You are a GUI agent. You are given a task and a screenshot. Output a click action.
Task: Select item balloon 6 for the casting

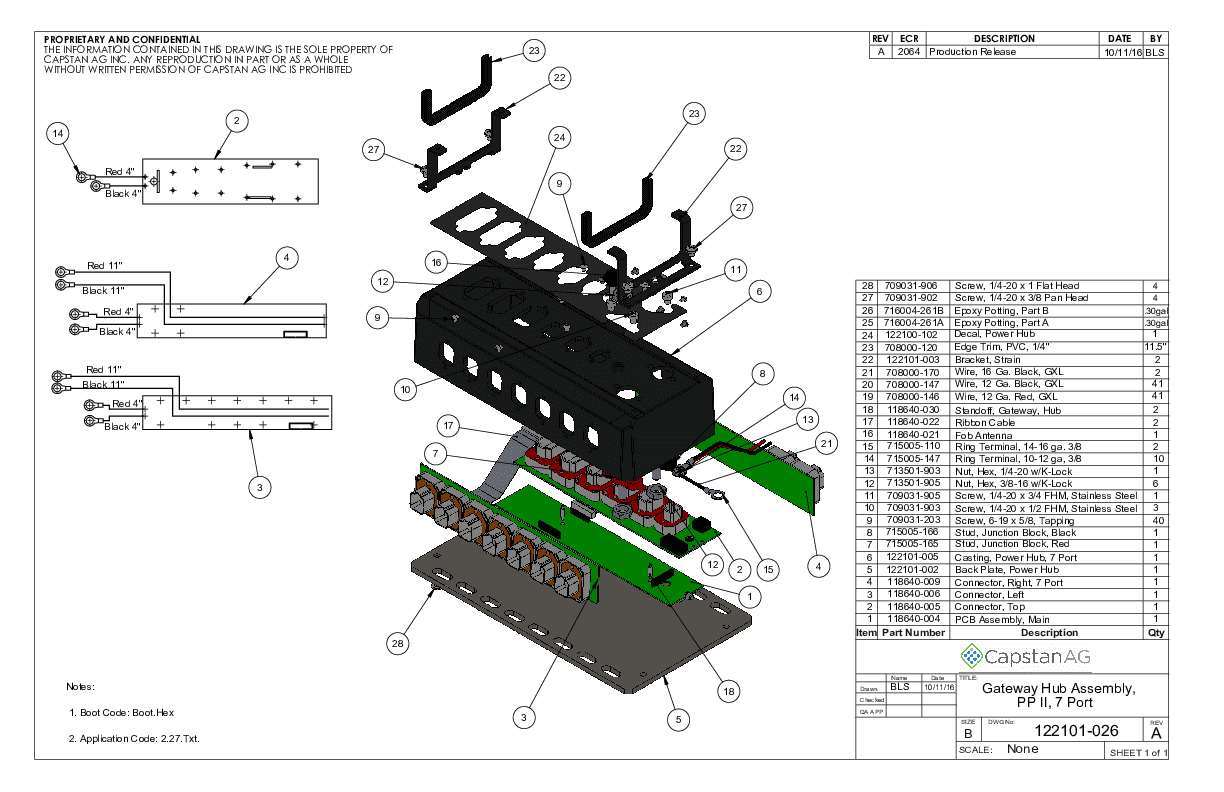pos(759,291)
